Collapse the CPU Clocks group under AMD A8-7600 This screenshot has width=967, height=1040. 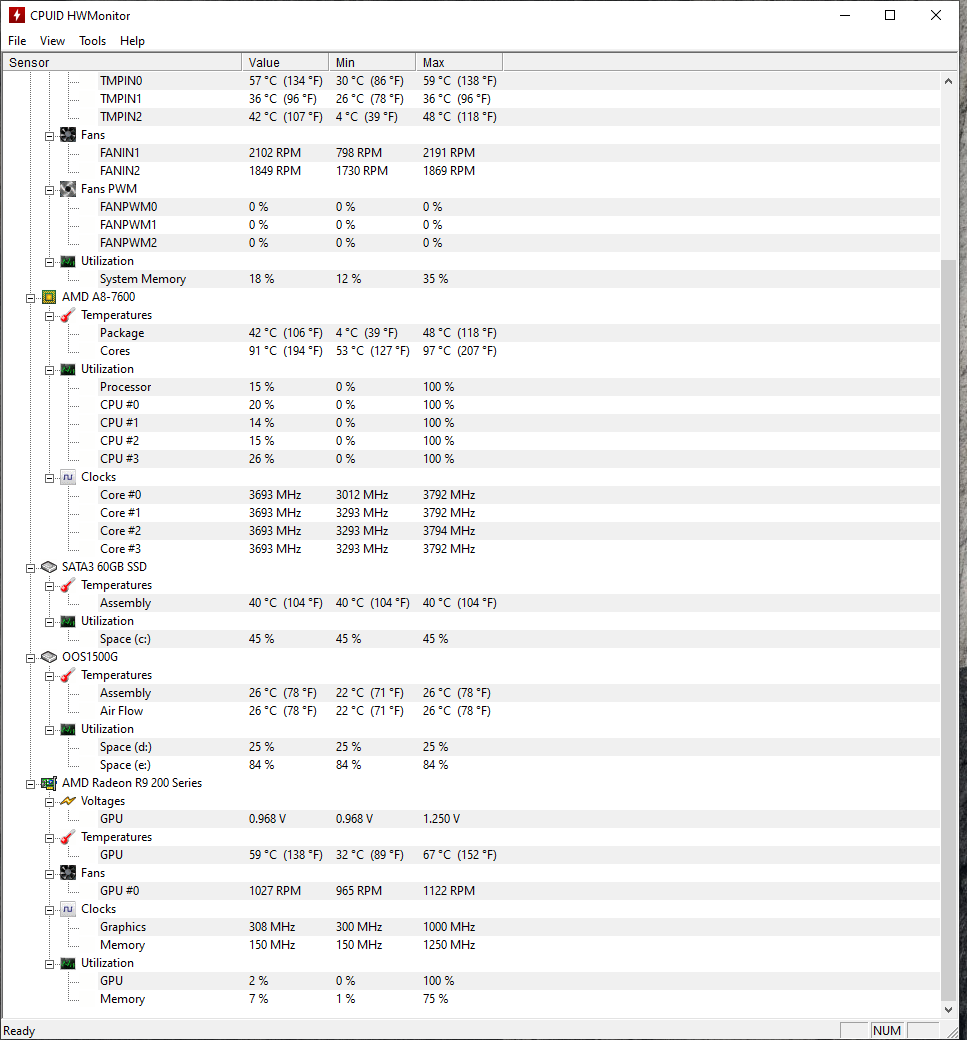(49, 478)
